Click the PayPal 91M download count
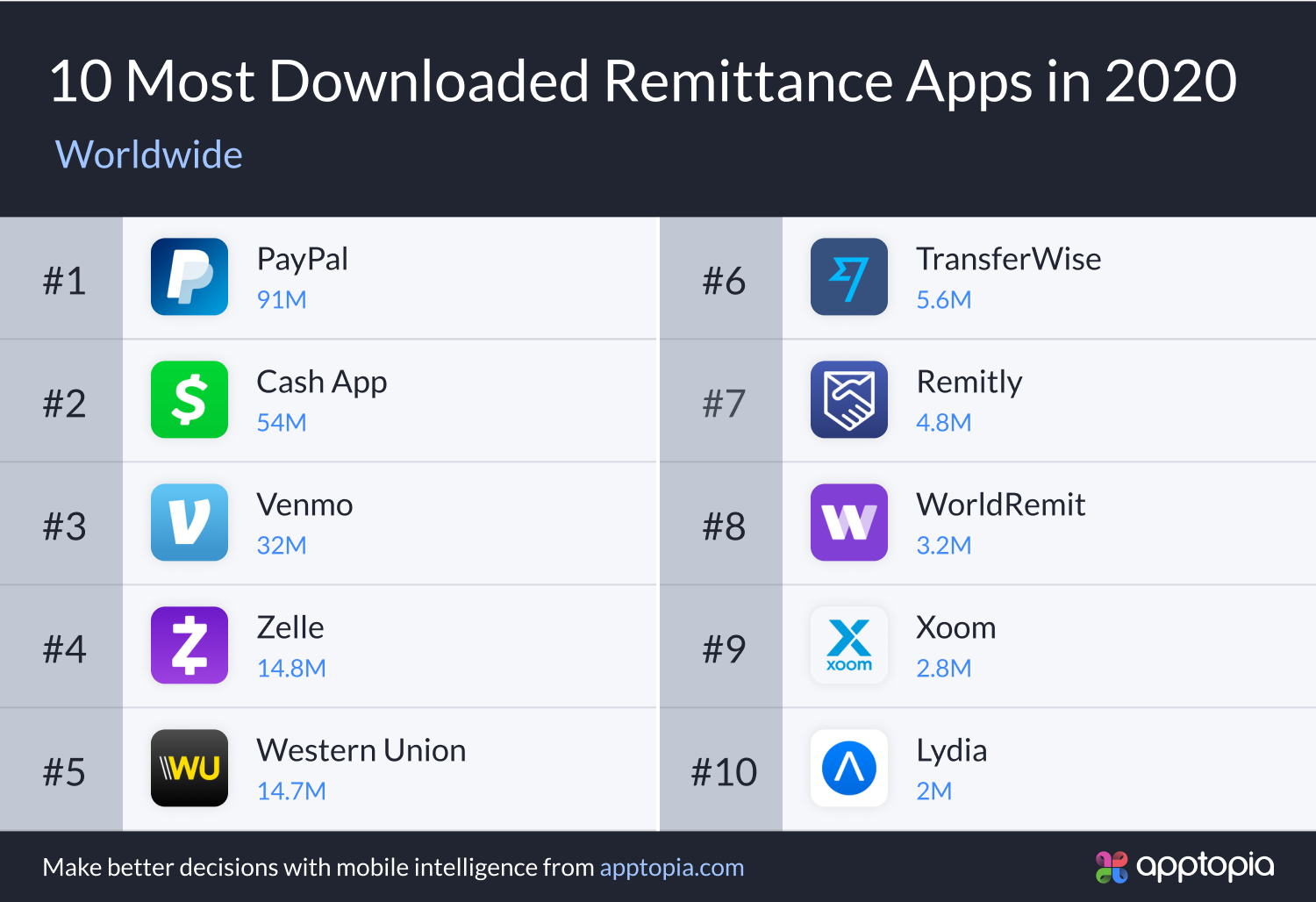Viewport: 1316px width, 902px height. pos(282,300)
